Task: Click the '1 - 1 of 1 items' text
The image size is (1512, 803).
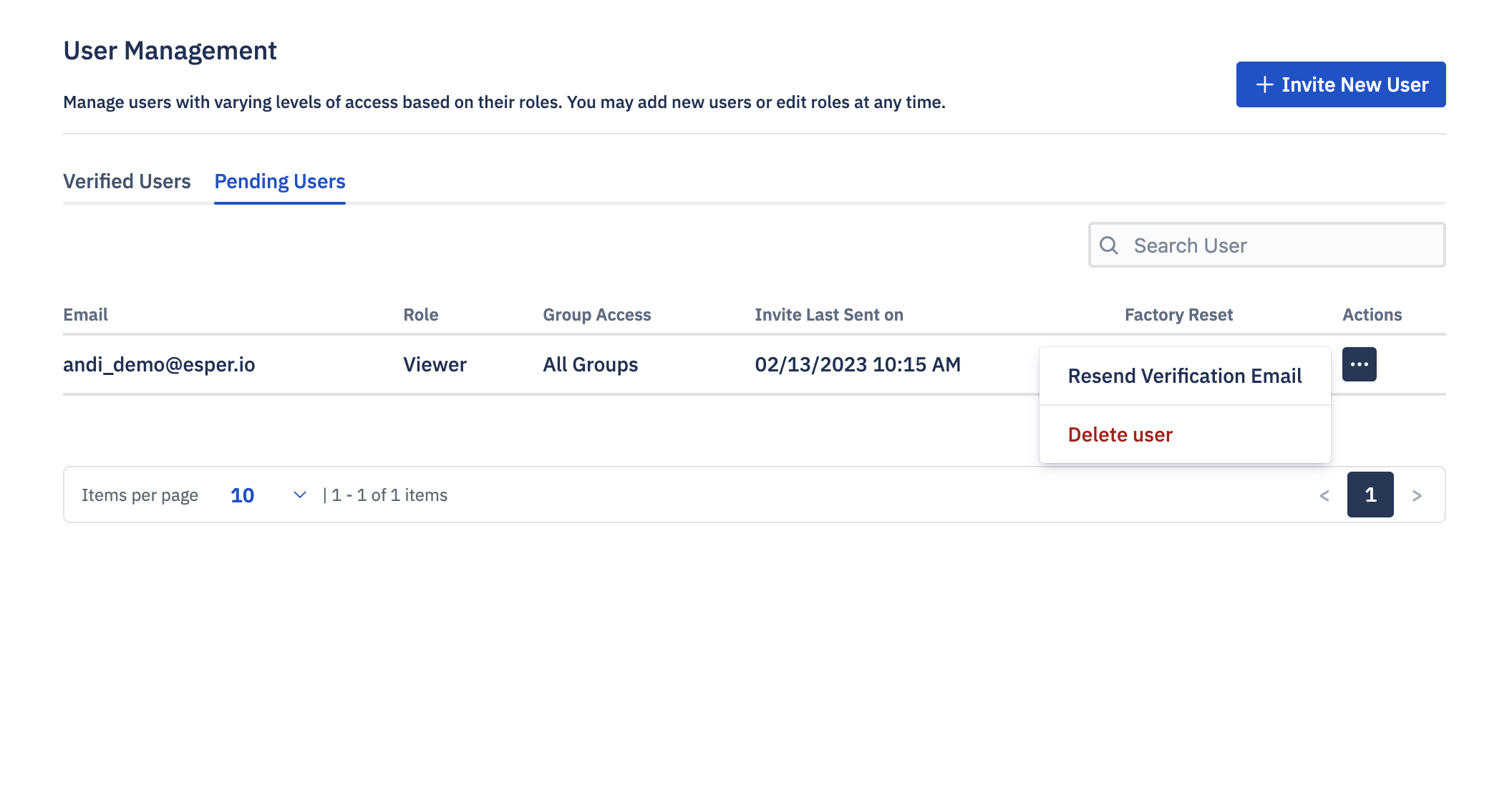Action: pyautogui.click(x=389, y=495)
